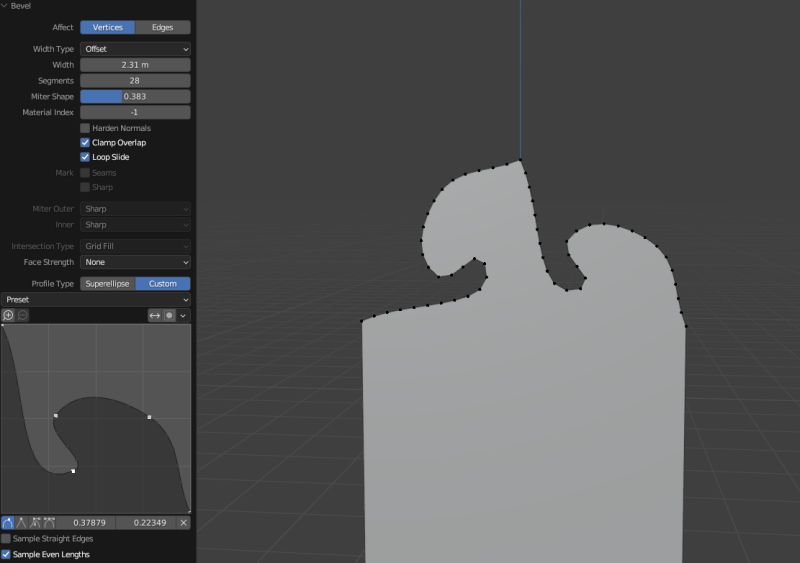Choose Superellipse profile type
800x563 pixels.
click(x=108, y=284)
